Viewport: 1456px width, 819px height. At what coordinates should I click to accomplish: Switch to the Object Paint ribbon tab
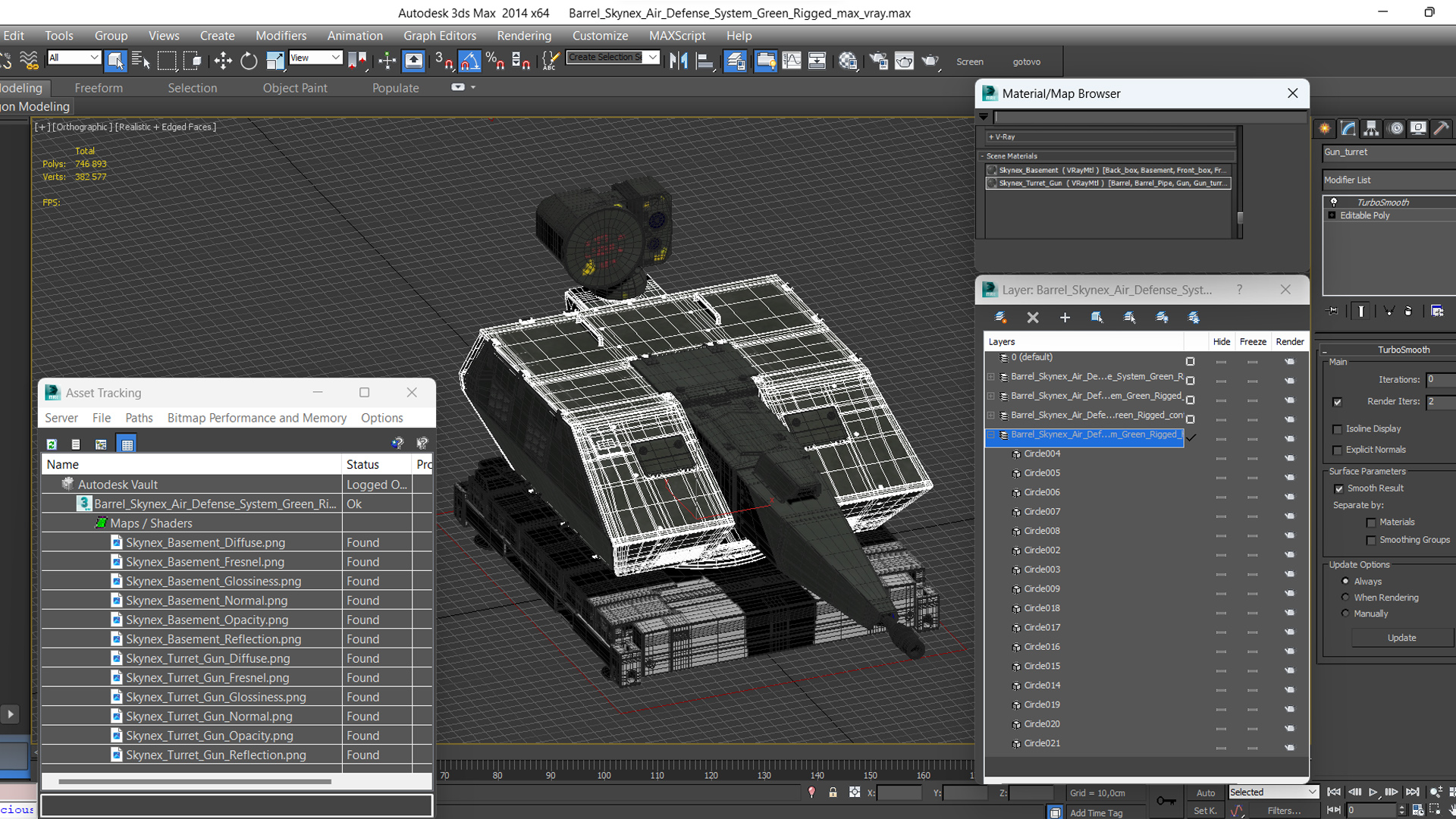coord(295,88)
